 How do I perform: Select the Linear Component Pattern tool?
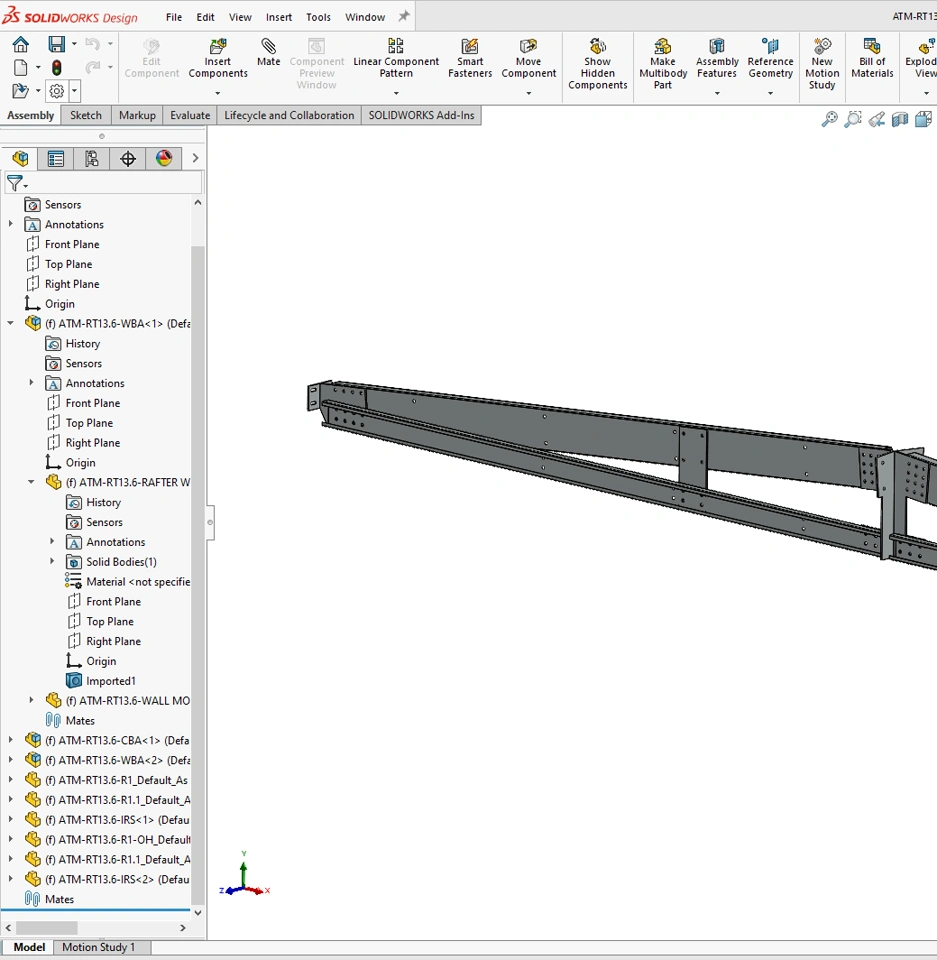click(x=396, y=59)
